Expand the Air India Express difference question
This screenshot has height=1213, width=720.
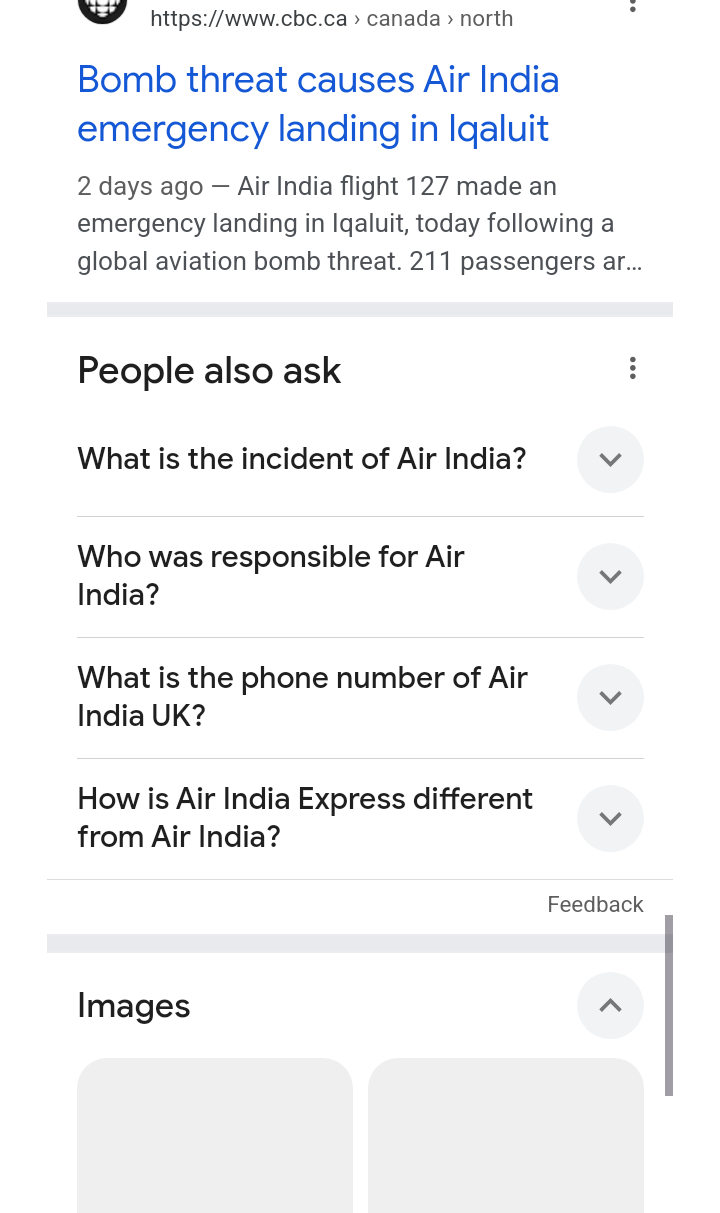[x=610, y=818]
